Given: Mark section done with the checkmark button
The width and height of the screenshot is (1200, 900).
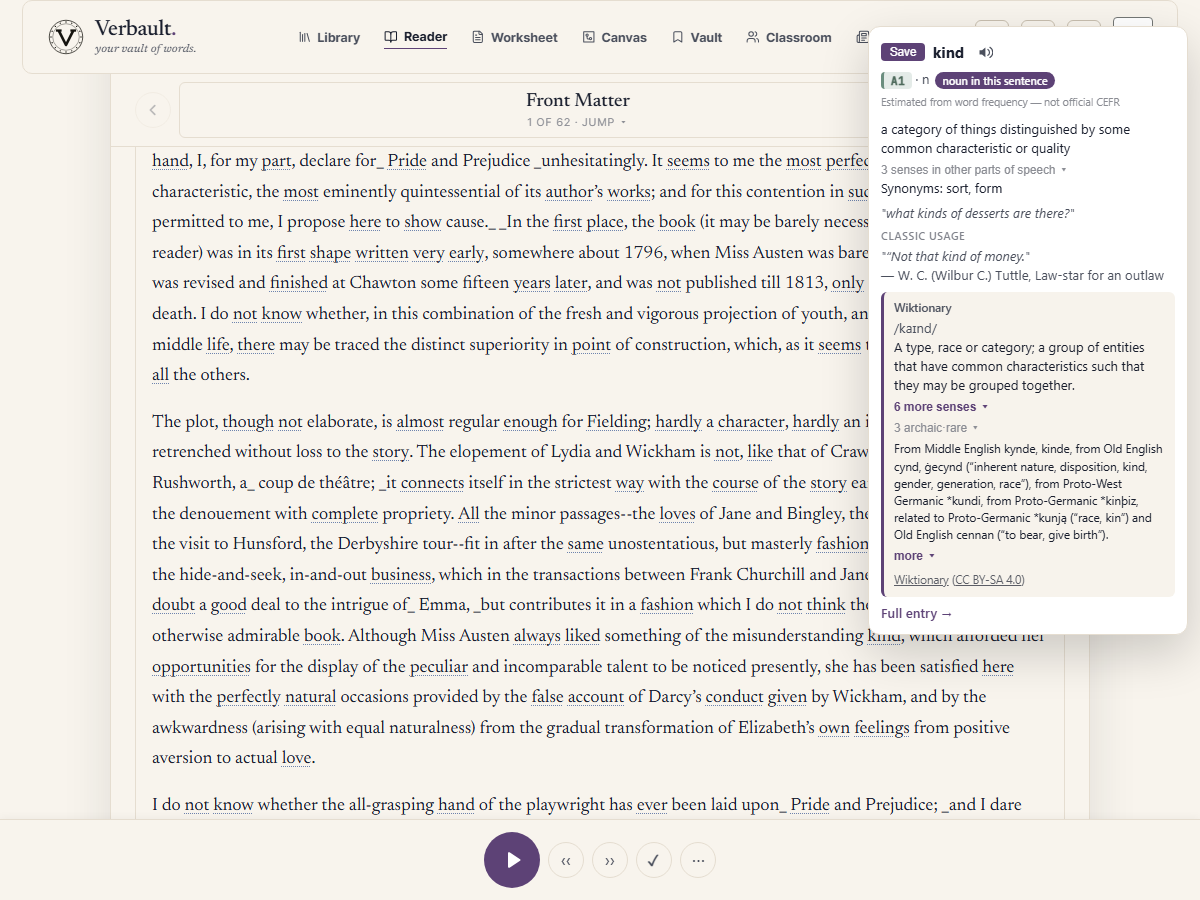Looking at the screenshot, I should (654, 860).
